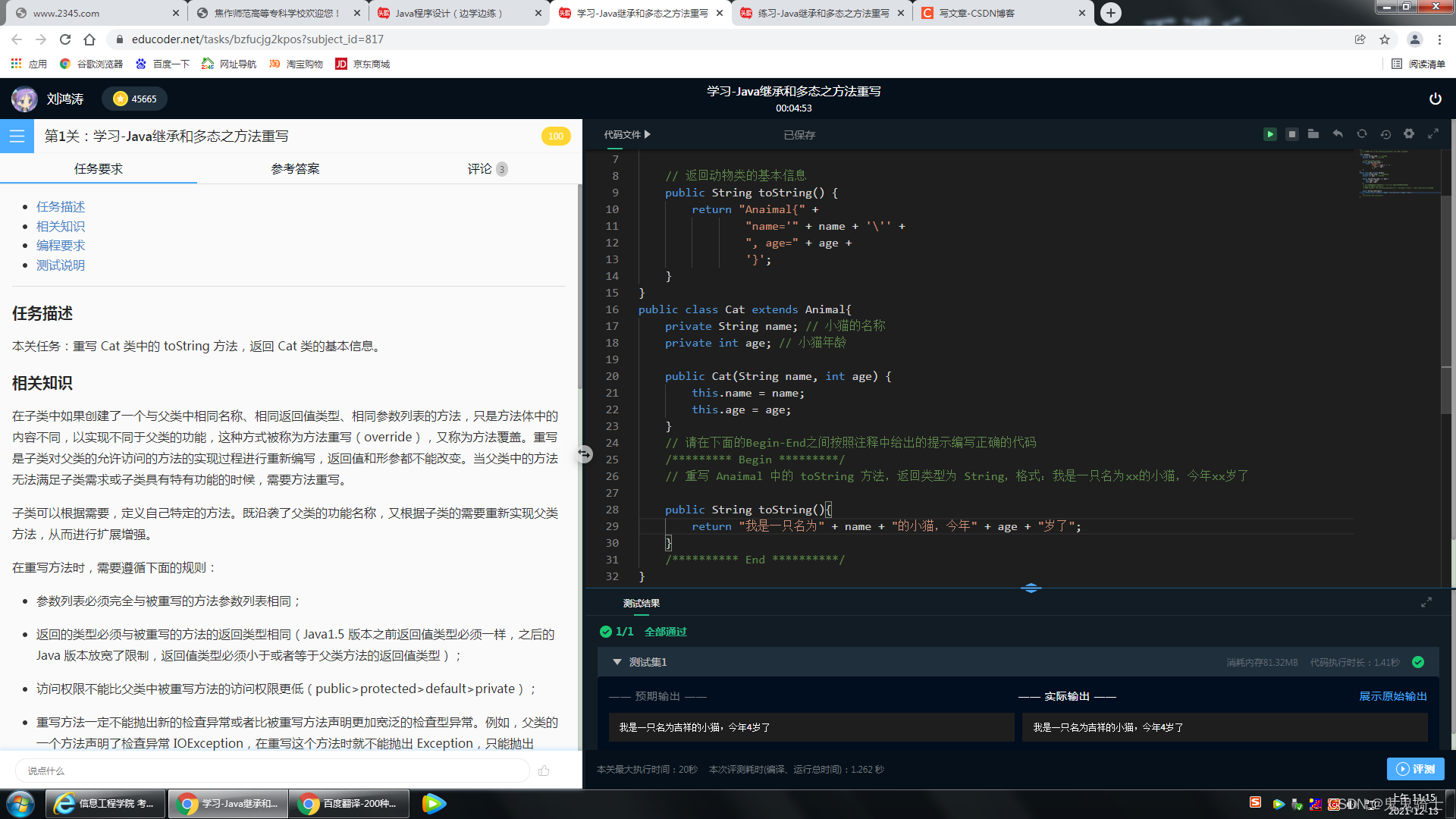Expand the 代码文件 file list
The image size is (1456, 819).
coord(627,134)
